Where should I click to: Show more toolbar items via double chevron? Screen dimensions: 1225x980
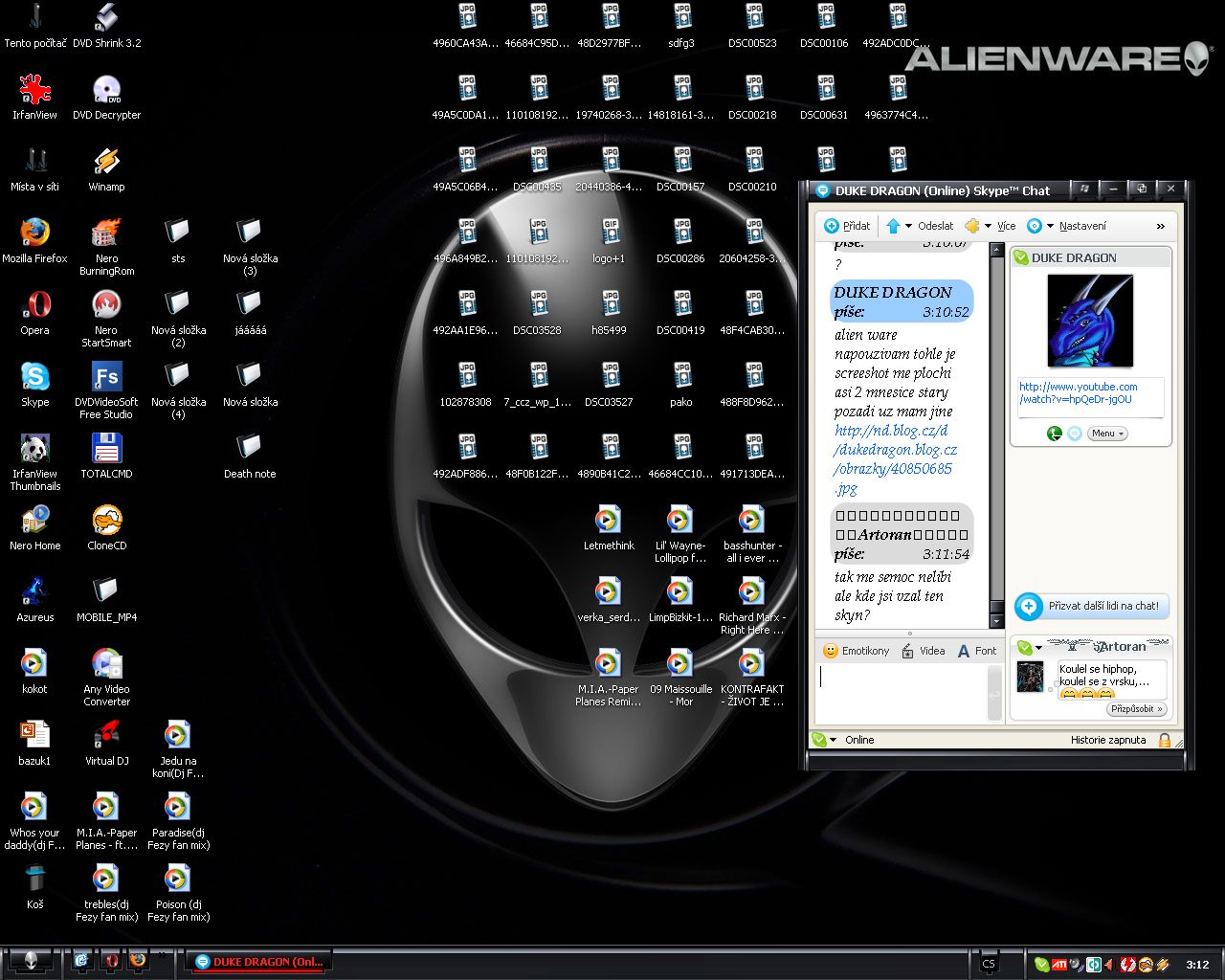(x=1161, y=227)
